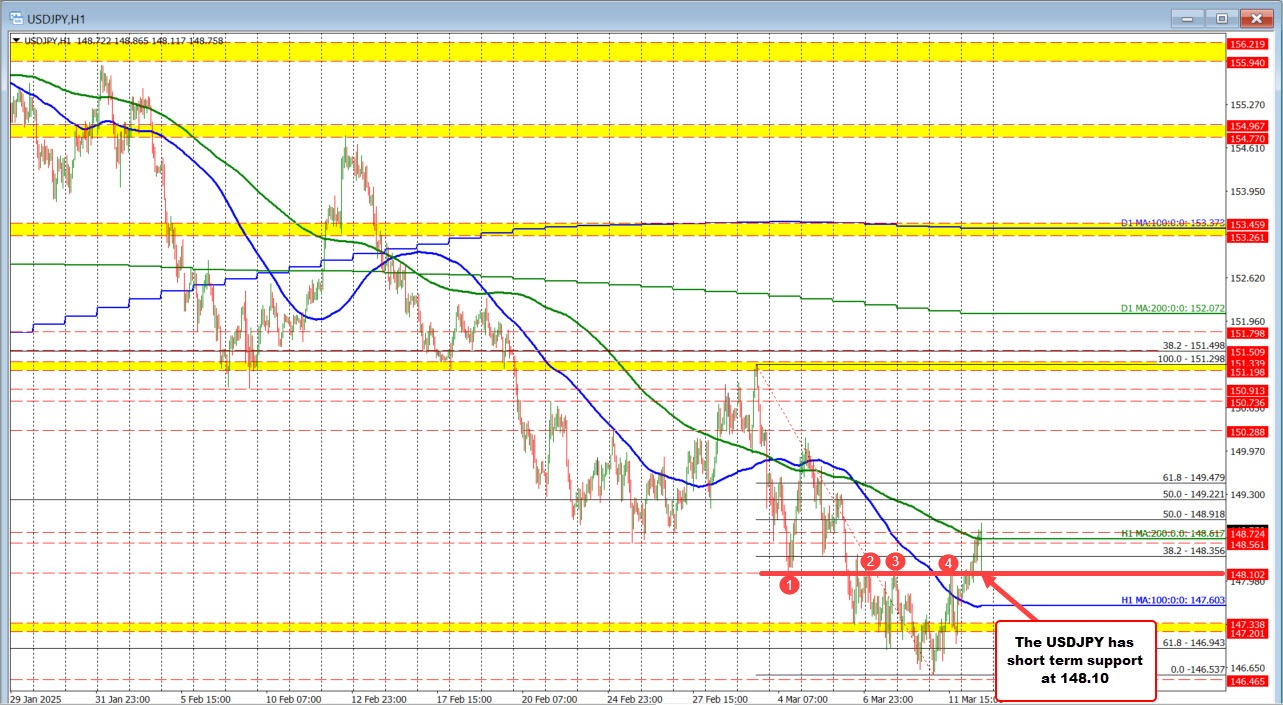Screen dimensions: 1283x705
Task: Select the '154.967' red price label
Action: (x=1246, y=127)
